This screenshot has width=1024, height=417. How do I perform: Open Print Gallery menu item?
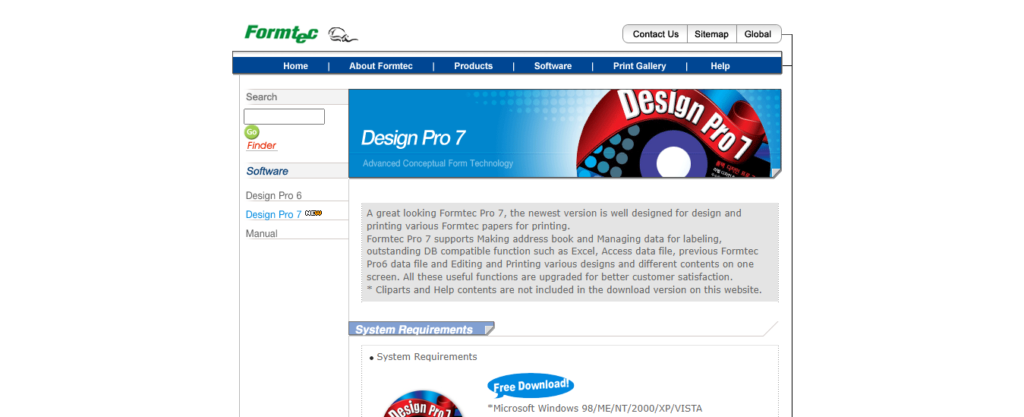click(639, 66)
